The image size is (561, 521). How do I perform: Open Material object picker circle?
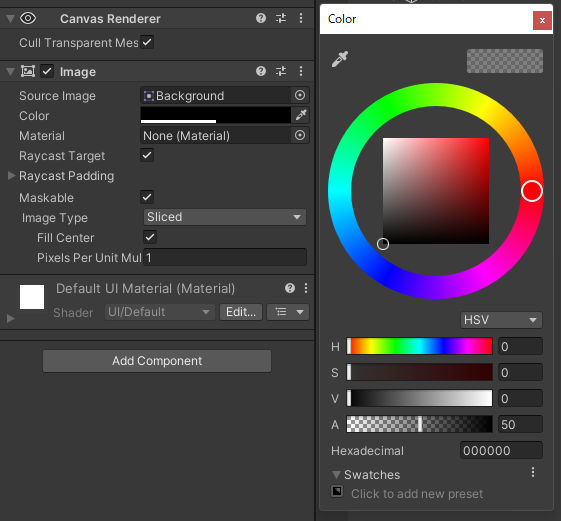tap(300, 135)
